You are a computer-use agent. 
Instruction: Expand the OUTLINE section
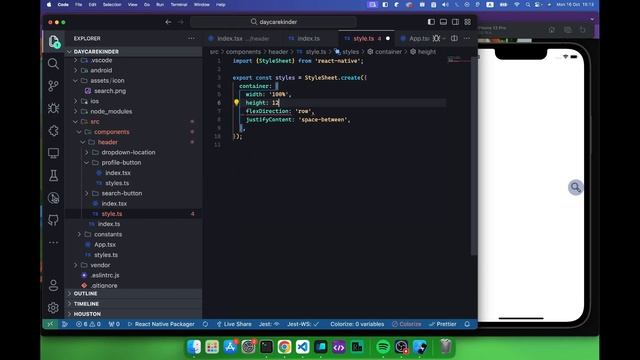coord(133,293)
